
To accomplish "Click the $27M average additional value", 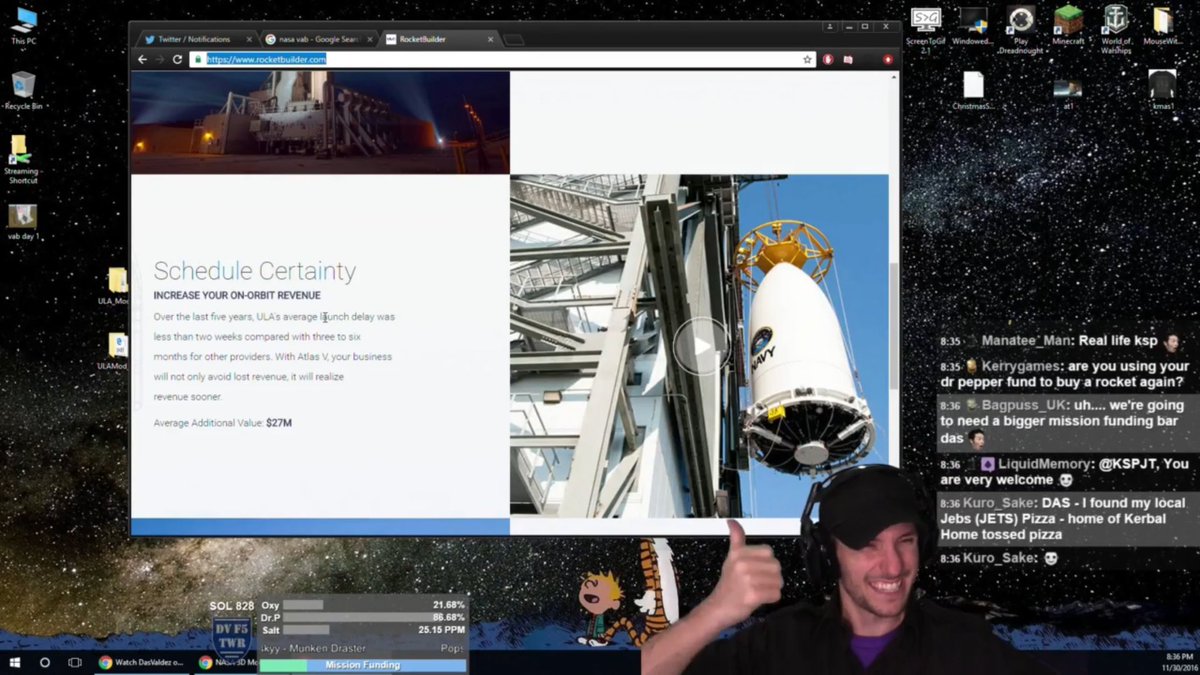I will [x=279, y=423].
